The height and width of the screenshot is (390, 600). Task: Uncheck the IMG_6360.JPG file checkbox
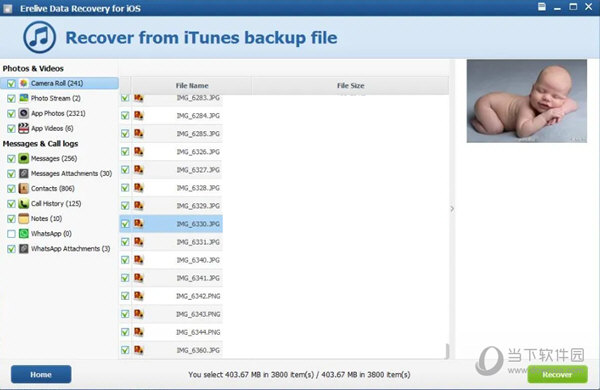pos(125,350)
